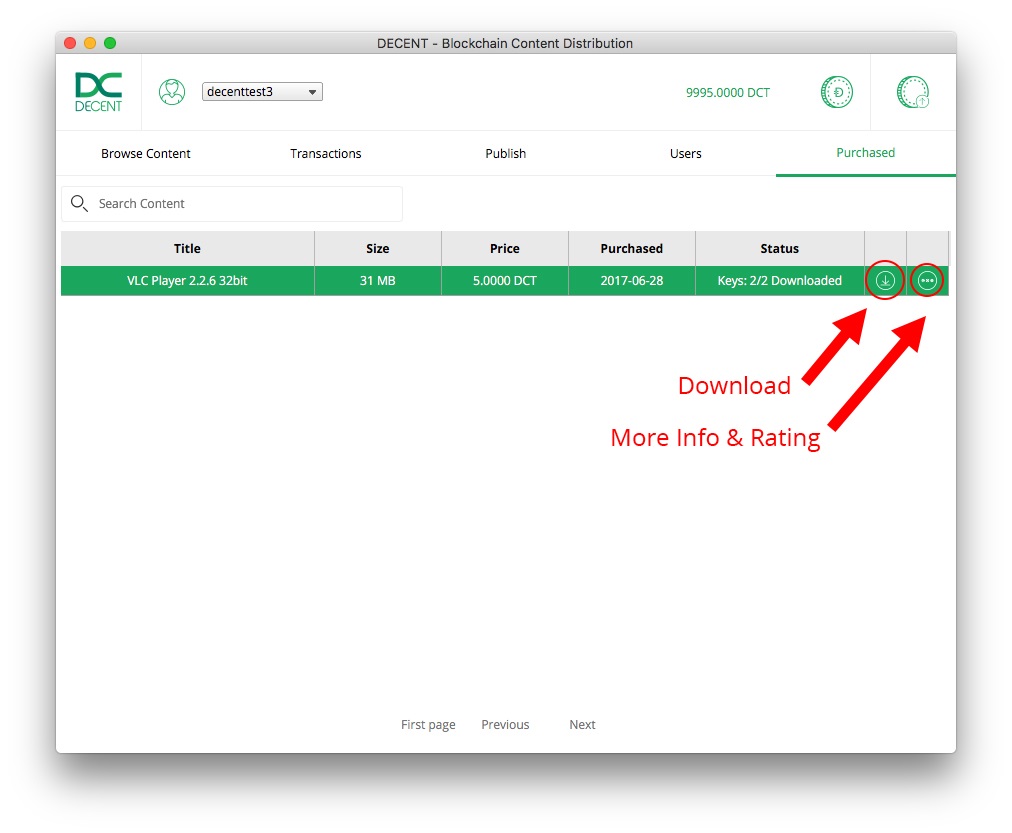Sort by the Title column header
The image size is (1012, 833).
pyautogui.click(x=187, y=248)
